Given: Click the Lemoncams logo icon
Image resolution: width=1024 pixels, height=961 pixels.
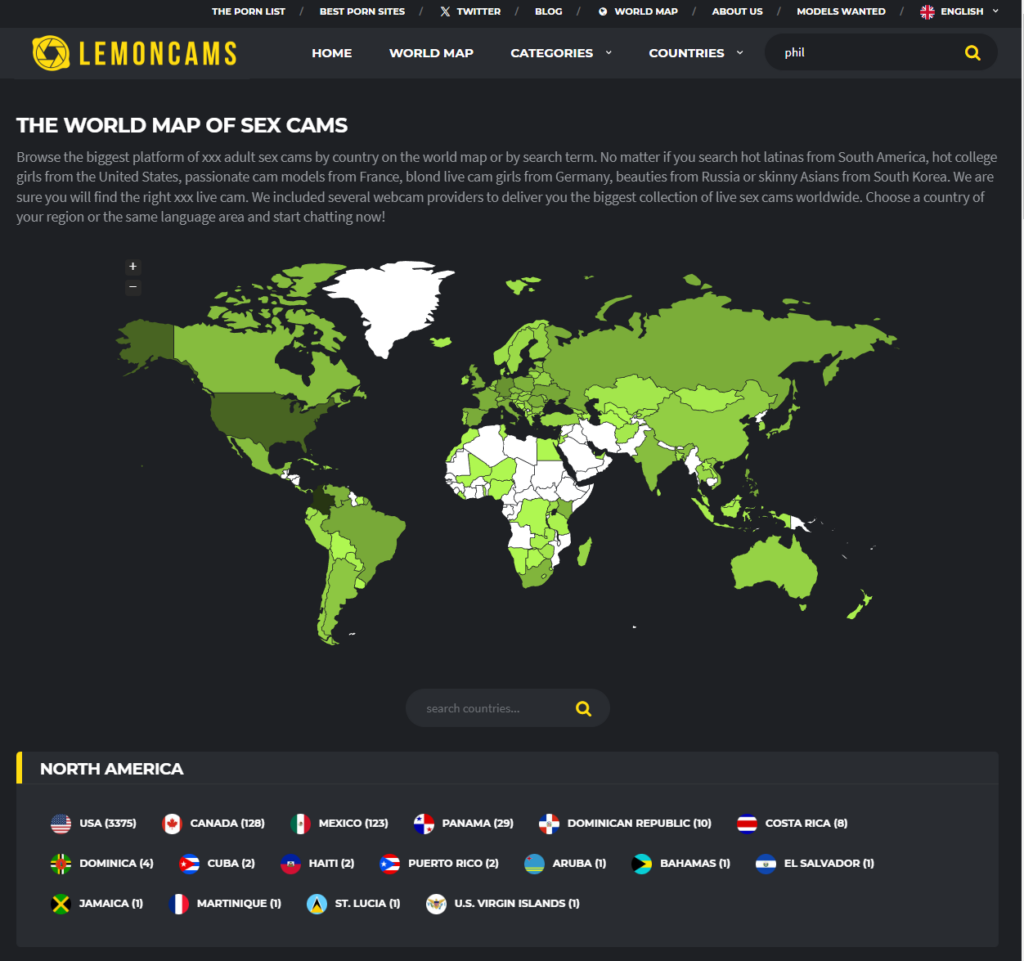Looking at the screenshot, I should (50, 53).
